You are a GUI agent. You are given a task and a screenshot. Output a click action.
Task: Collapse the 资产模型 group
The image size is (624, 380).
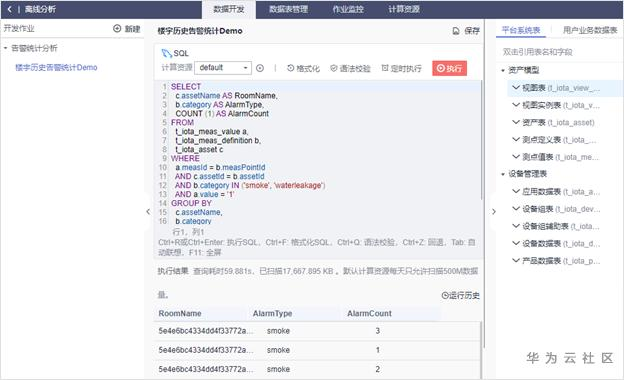click(503, 70)
